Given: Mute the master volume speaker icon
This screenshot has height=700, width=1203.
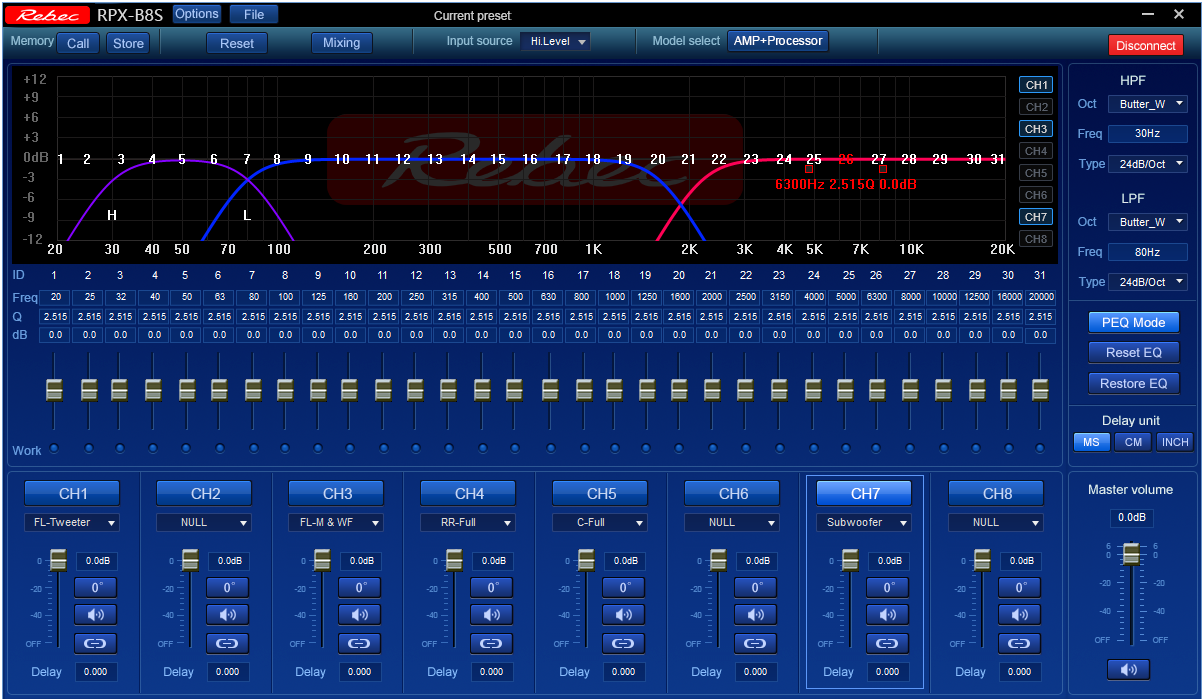Looking at the screenshot, I should 1128,669.
